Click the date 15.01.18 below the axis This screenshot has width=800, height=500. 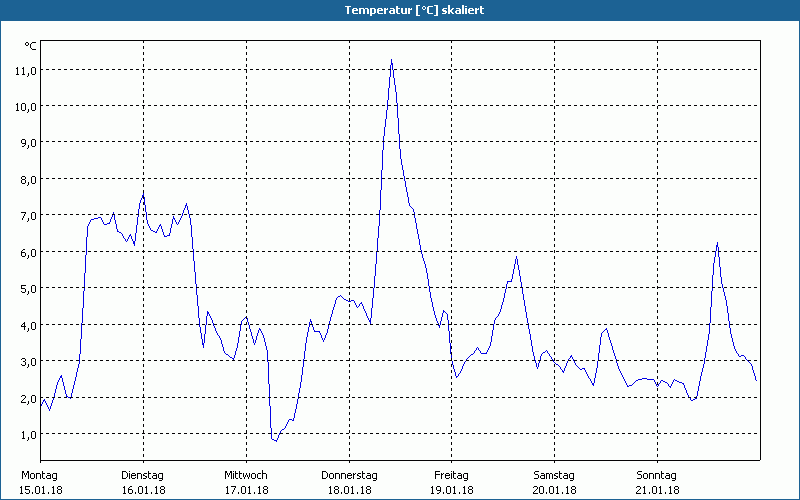[x=40, y=490]
